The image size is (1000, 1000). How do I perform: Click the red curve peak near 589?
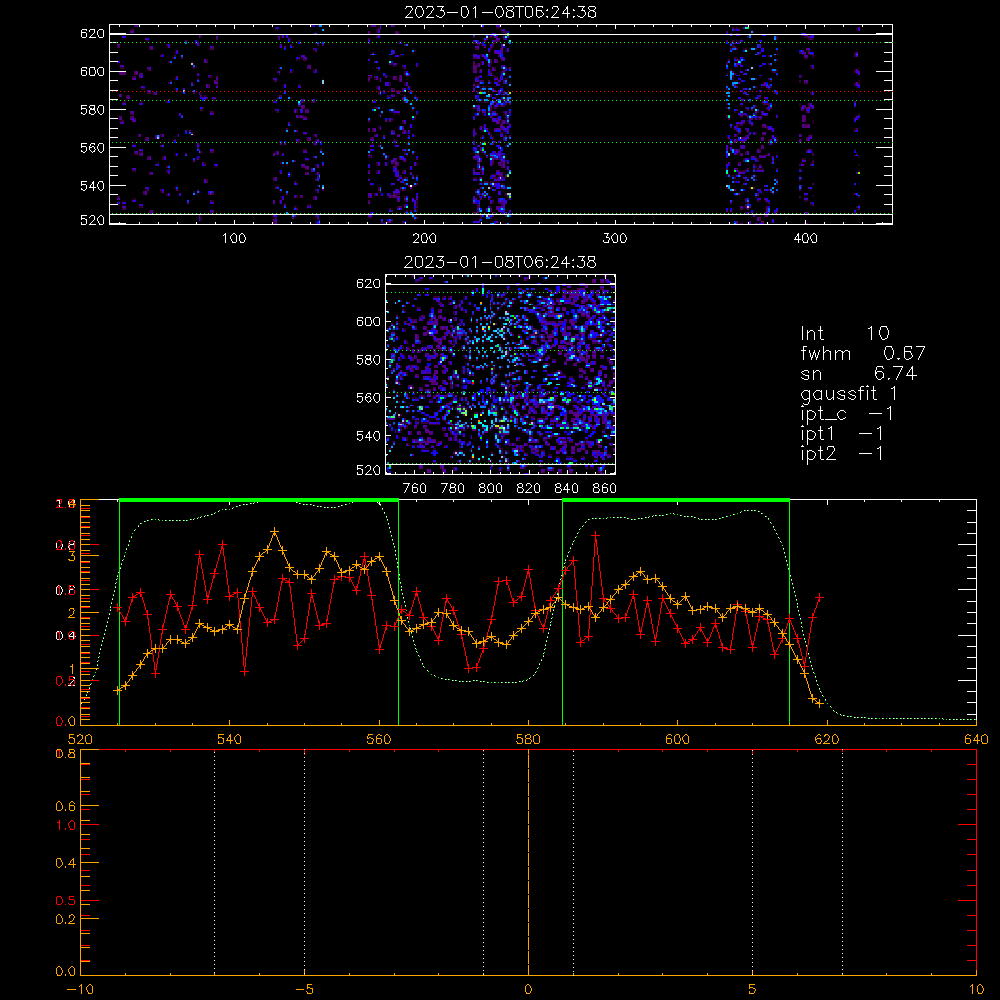pos(596,536)
